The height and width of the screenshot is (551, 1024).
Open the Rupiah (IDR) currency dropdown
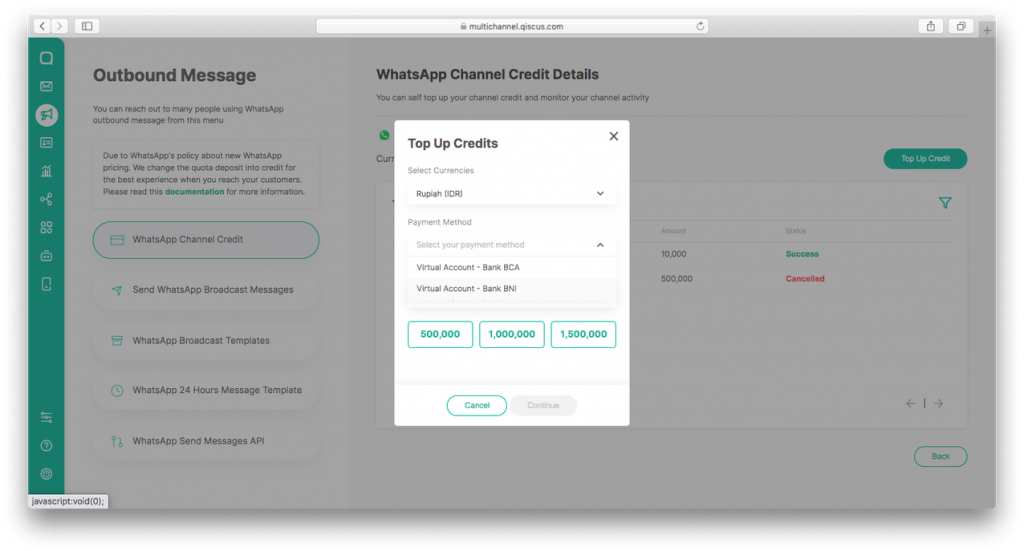tap(511, 194)
